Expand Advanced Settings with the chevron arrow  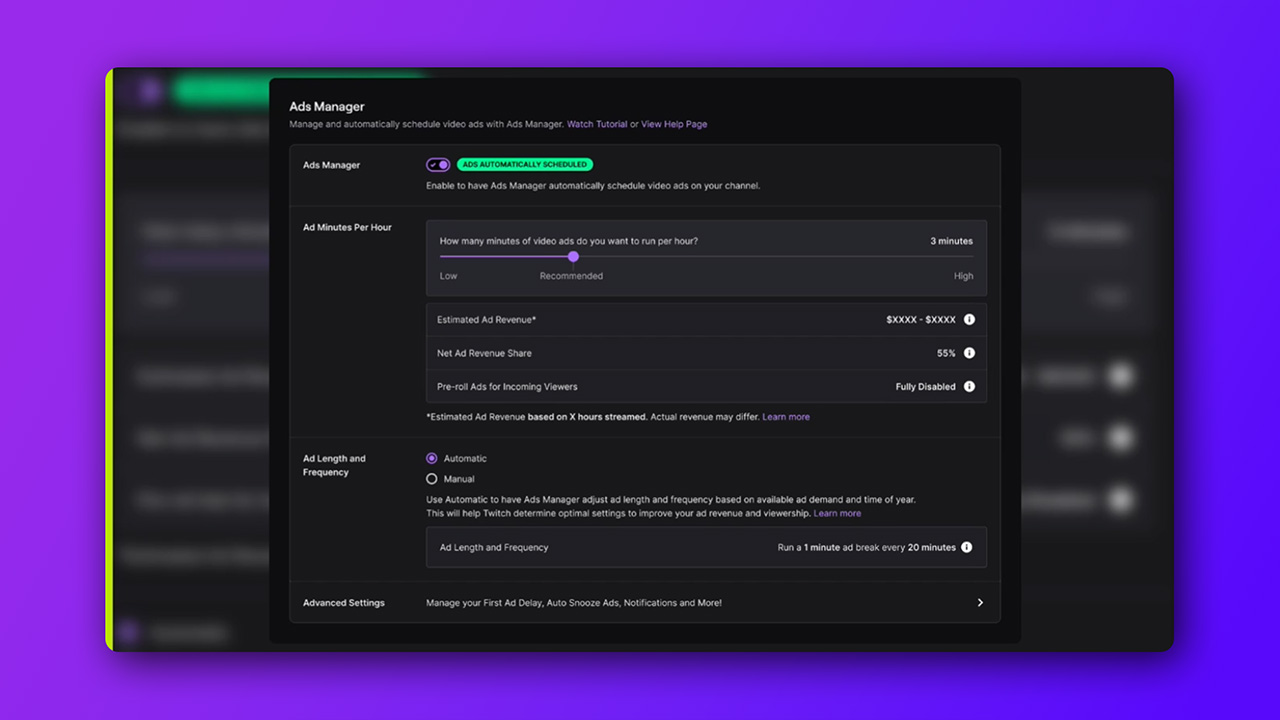pyautogui.click(x=980, y=603)
